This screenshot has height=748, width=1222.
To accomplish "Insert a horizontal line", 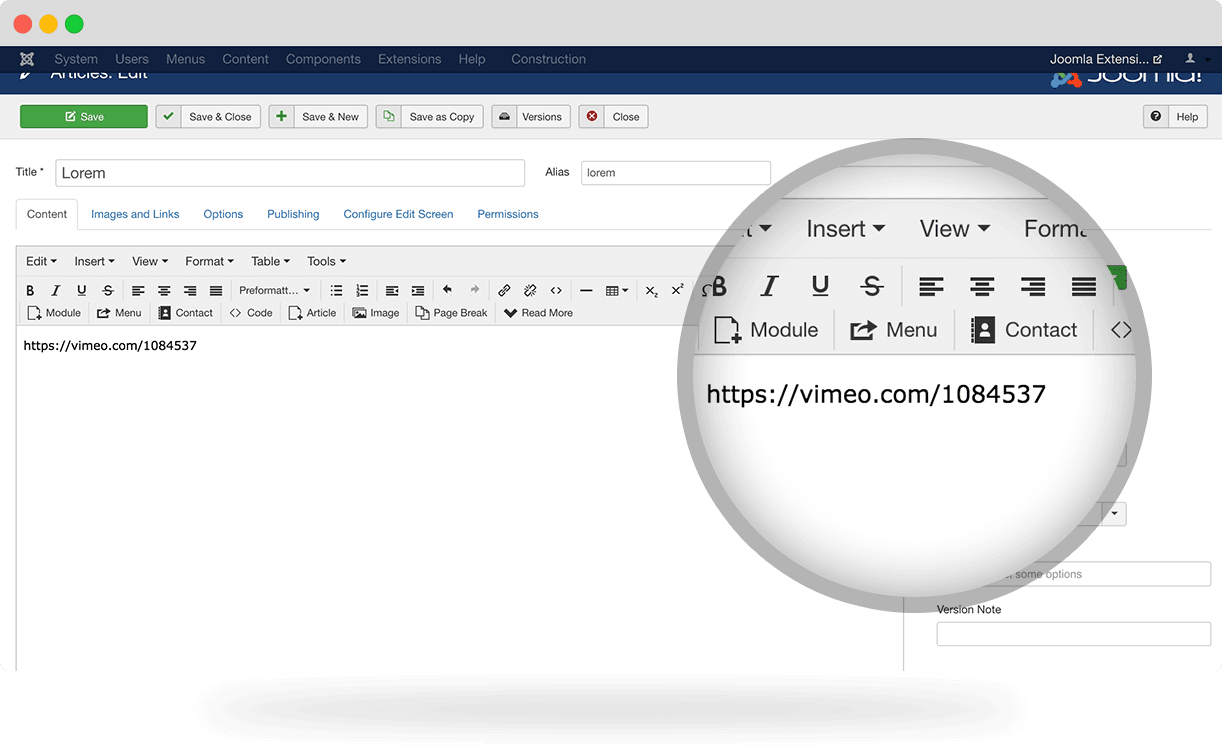I will pyautogui.click(x=586, y=291).
